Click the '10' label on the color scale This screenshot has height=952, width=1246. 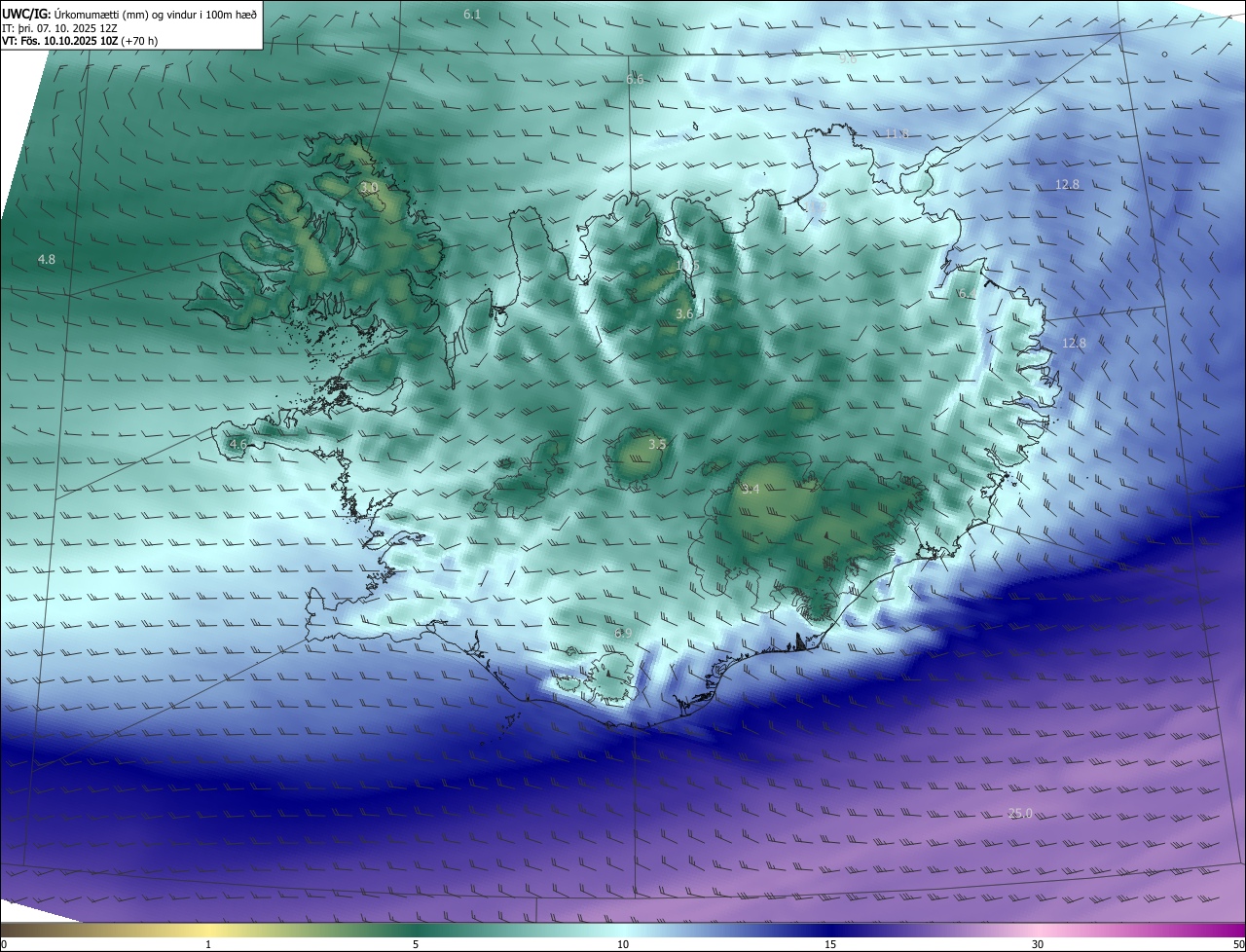click(623, 944)
